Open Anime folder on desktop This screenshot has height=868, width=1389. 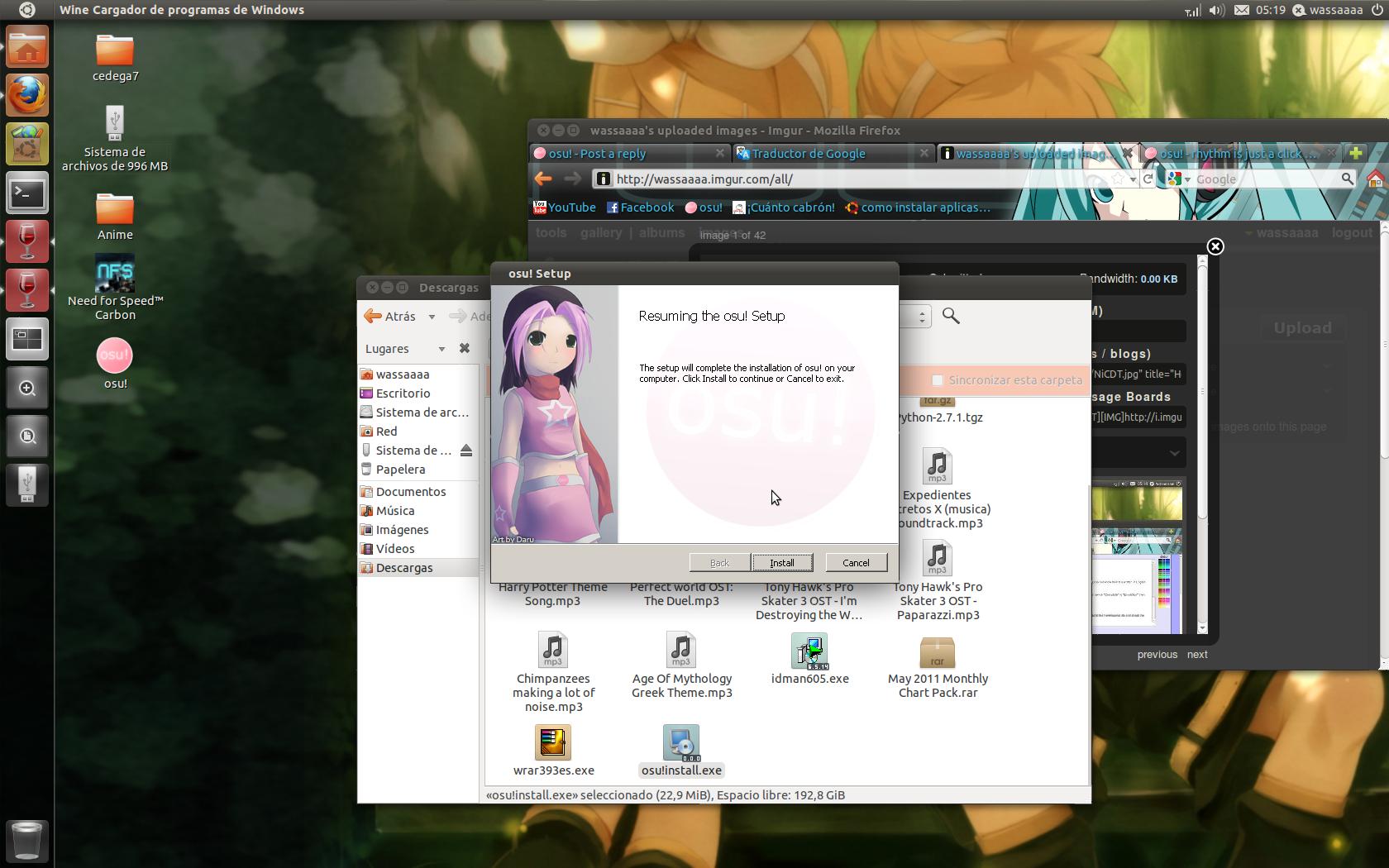115,217
